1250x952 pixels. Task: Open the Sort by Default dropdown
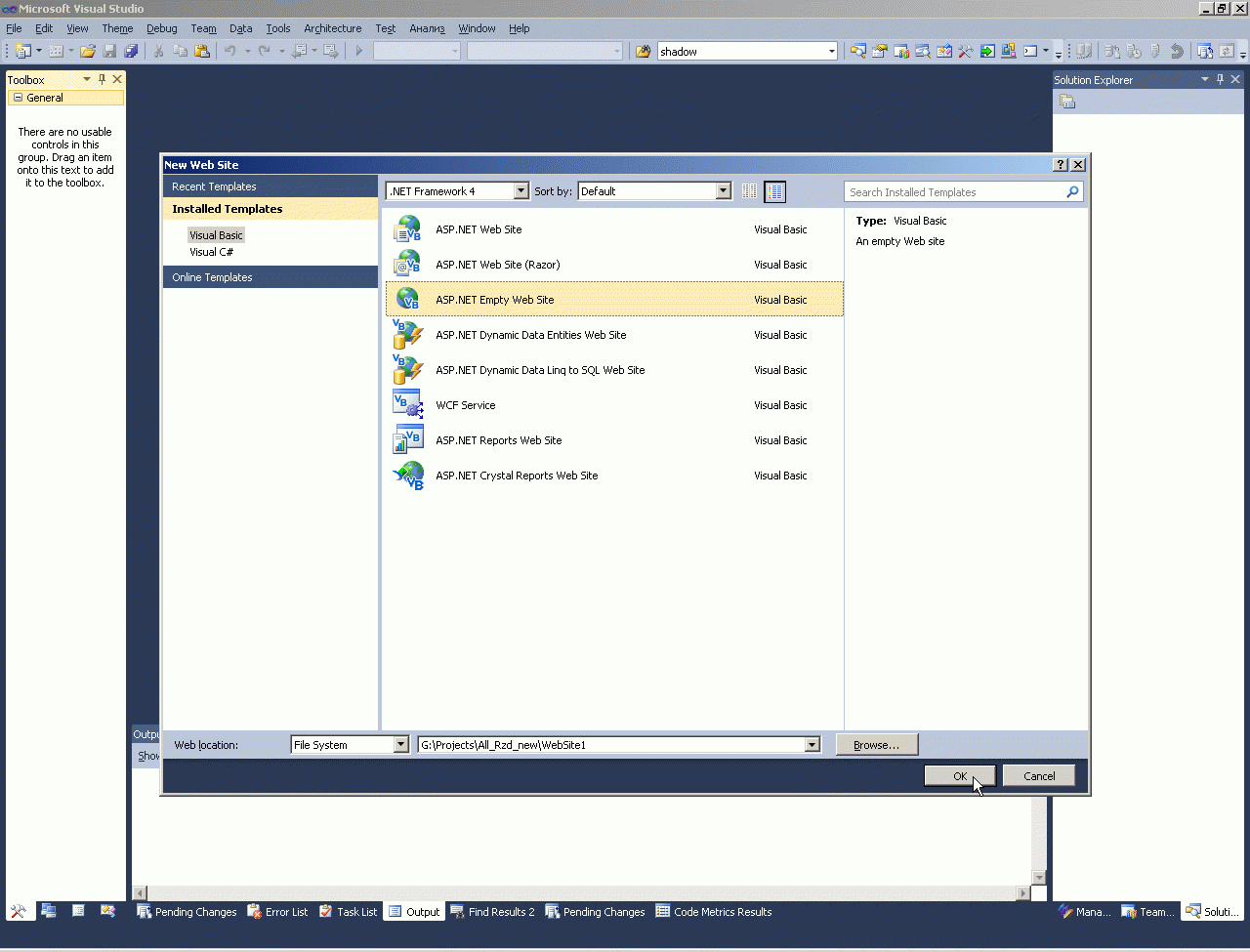724,191
